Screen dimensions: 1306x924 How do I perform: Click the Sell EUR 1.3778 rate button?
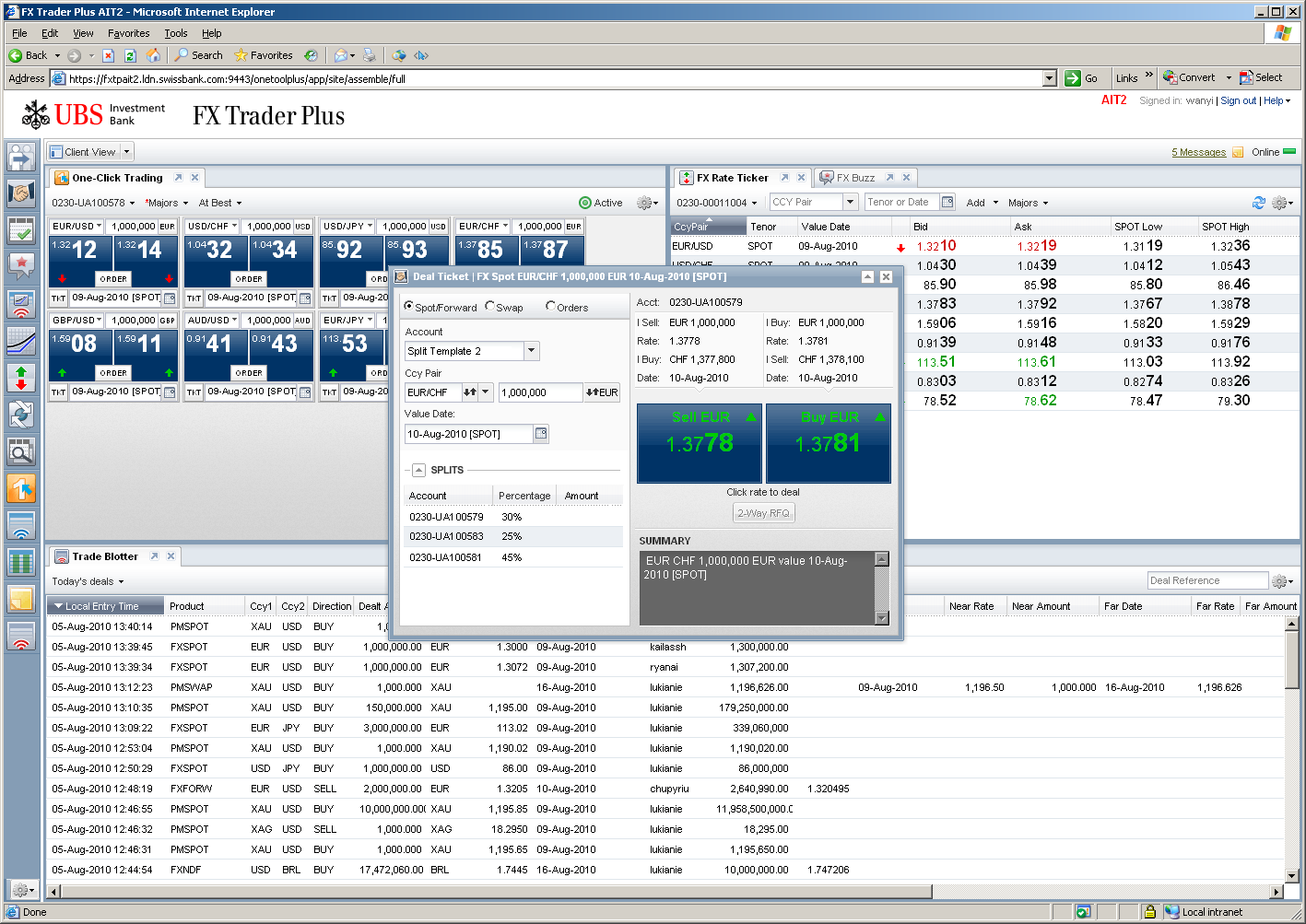[x=700, y=443]
